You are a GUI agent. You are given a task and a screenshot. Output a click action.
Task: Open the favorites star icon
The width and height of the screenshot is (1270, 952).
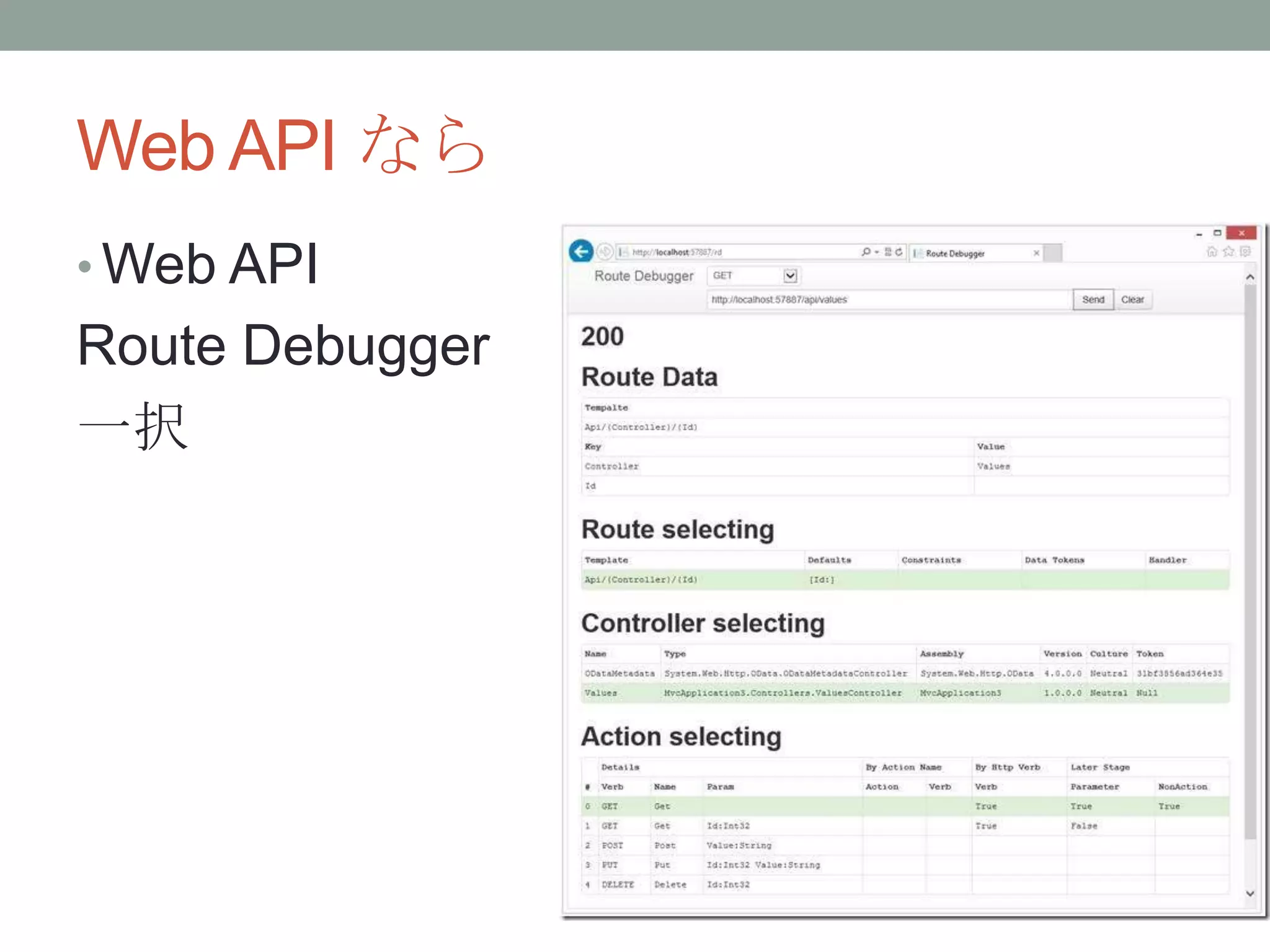click(1228, 251)
